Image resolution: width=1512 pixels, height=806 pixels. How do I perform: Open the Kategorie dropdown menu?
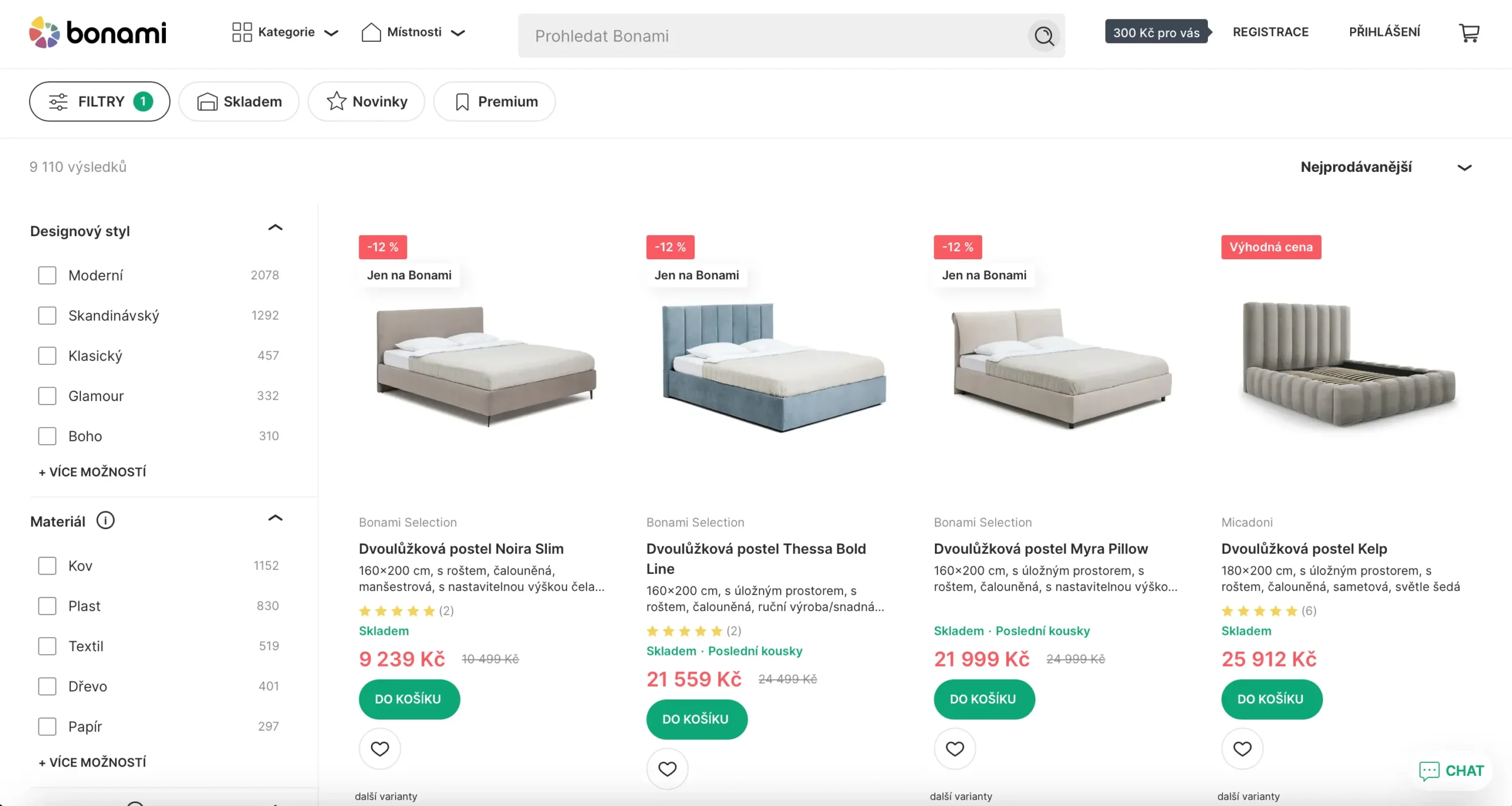[x=285, y=32]
